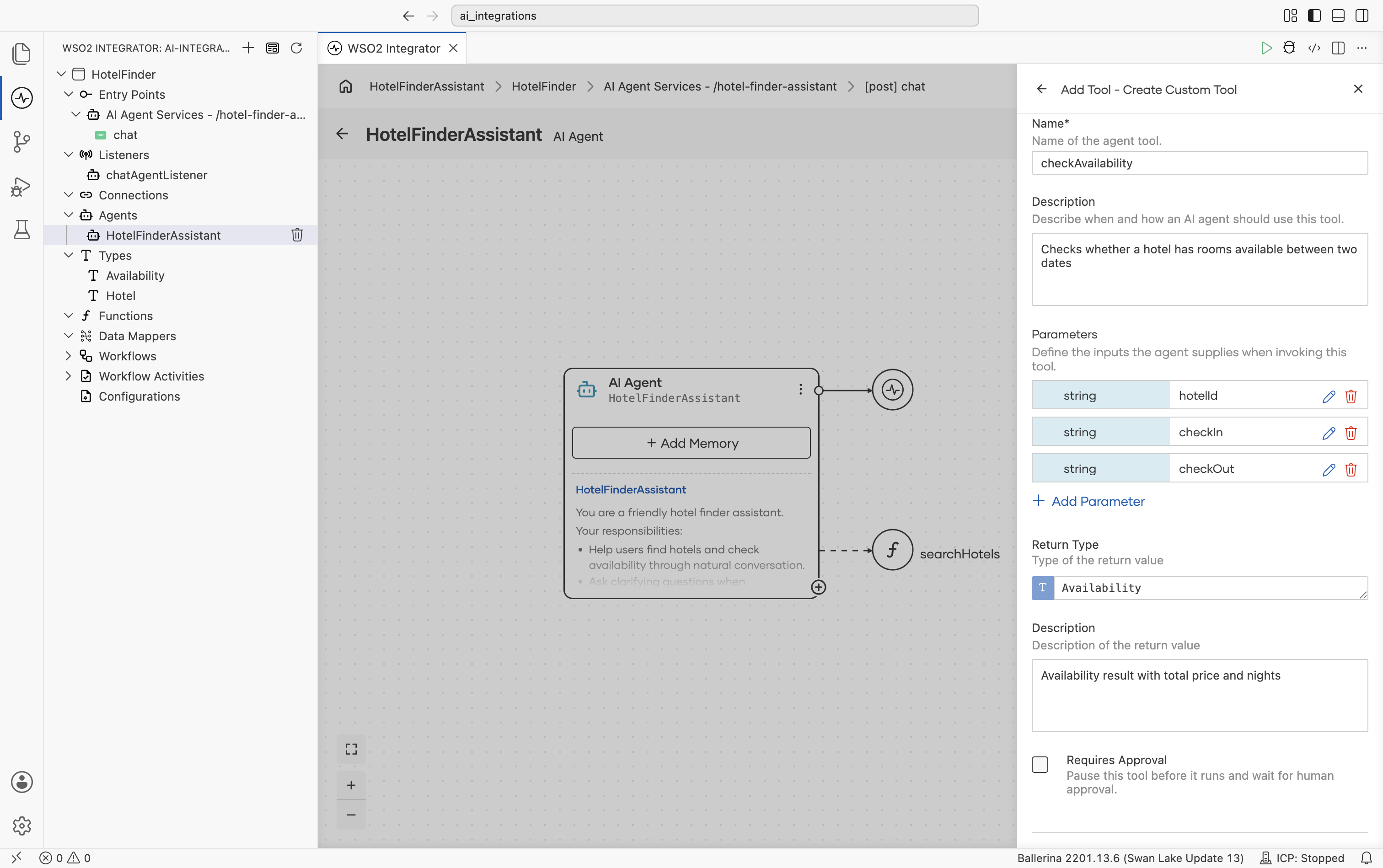
Task: Click the Add Parameter link
Action: click(x=1088, y=501)
